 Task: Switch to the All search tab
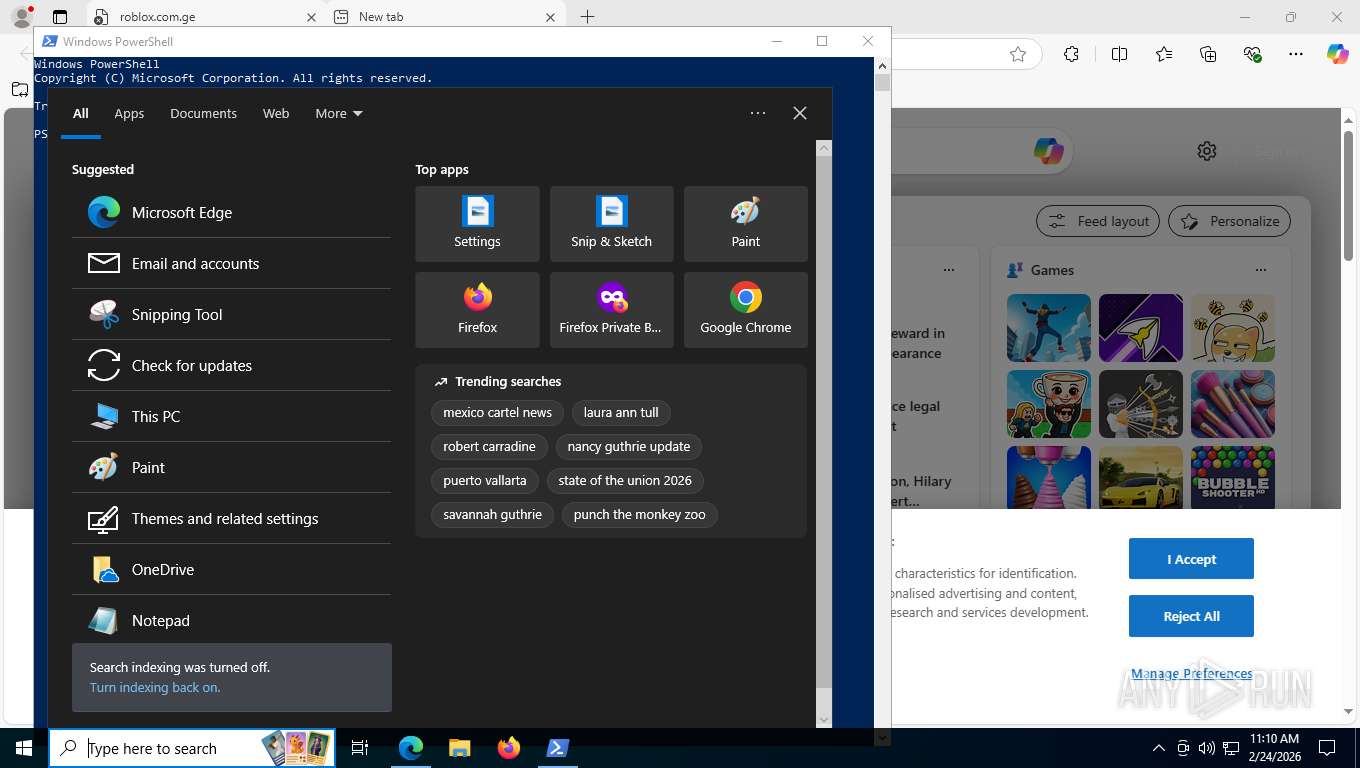[x=81, y=113]
